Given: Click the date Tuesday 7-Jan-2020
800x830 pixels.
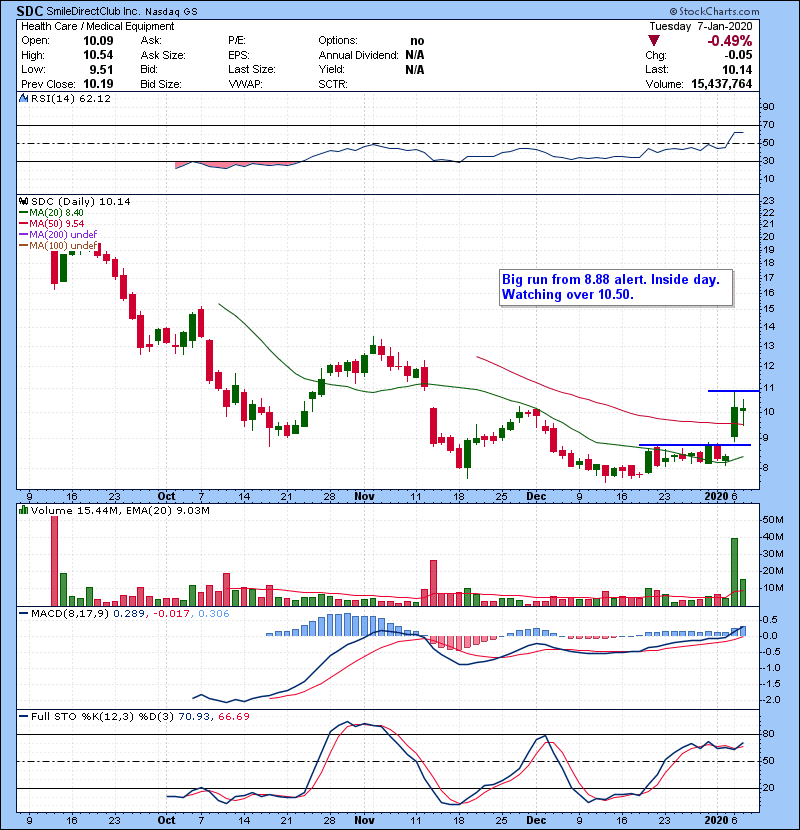Looking at the screenshot, I should pos(700,26).
